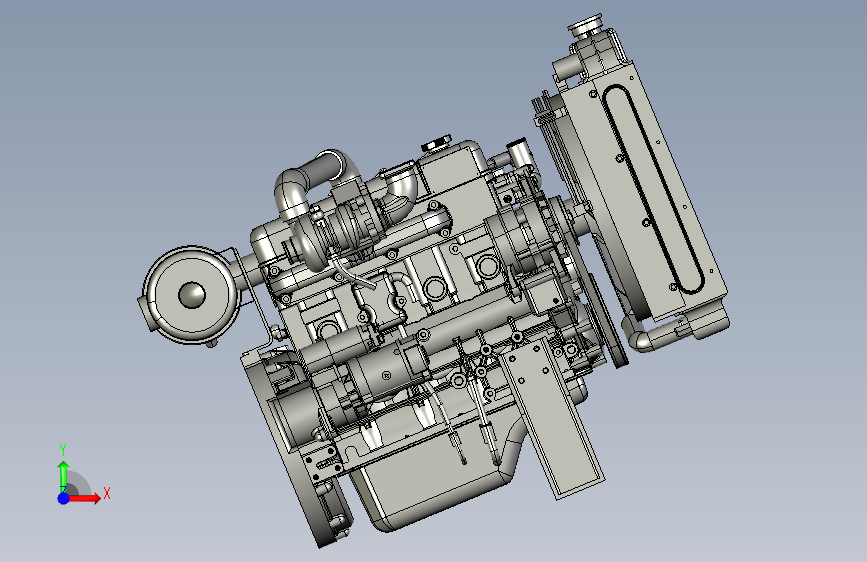The image size is (867, 562).
Task: Click the blue Z axis origin ball
Action: click(64, 498)
